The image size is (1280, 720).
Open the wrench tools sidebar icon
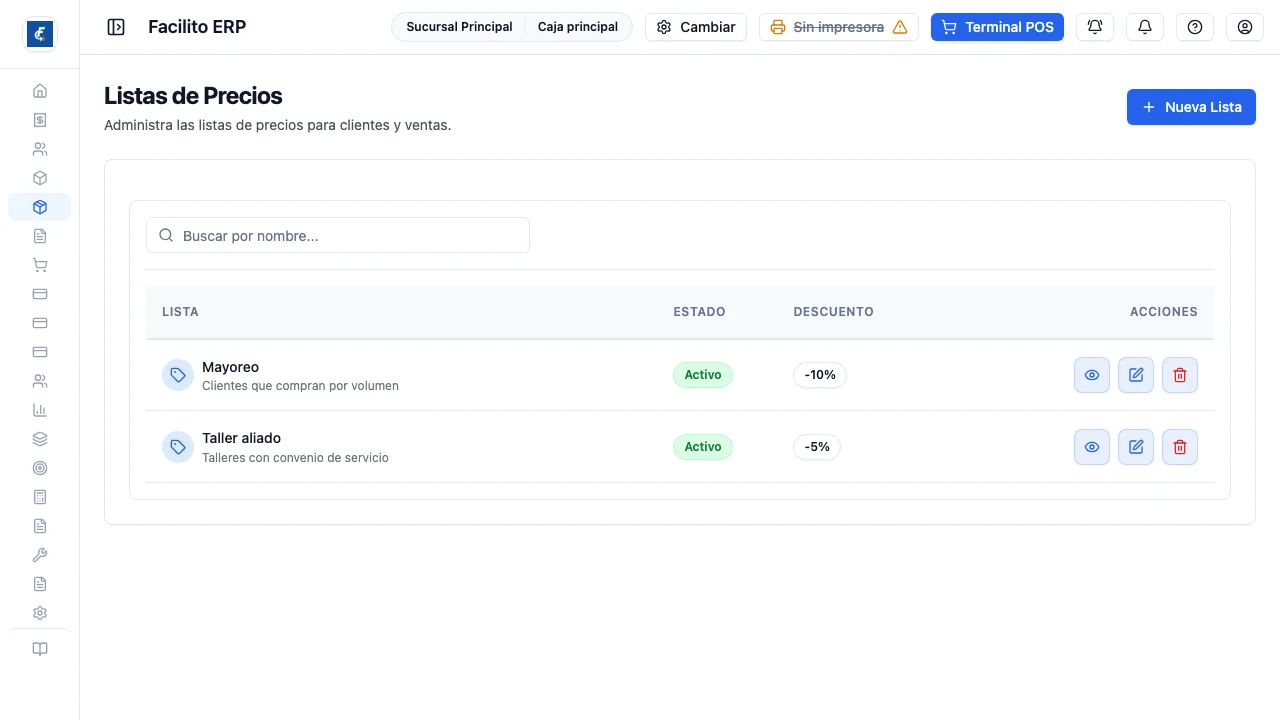coord(40,555)
